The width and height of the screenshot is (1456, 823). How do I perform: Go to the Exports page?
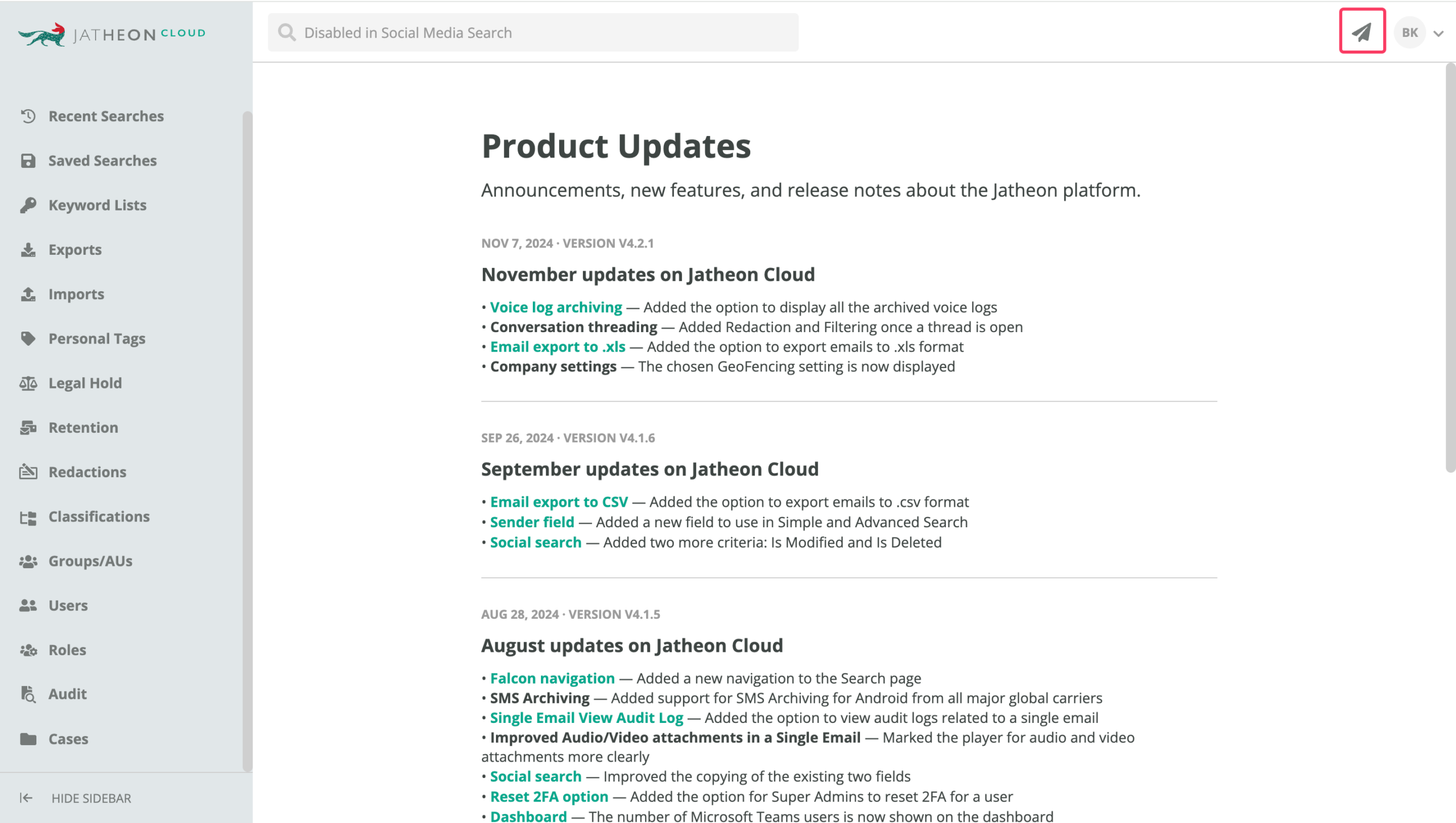click(x=75, y=250)
